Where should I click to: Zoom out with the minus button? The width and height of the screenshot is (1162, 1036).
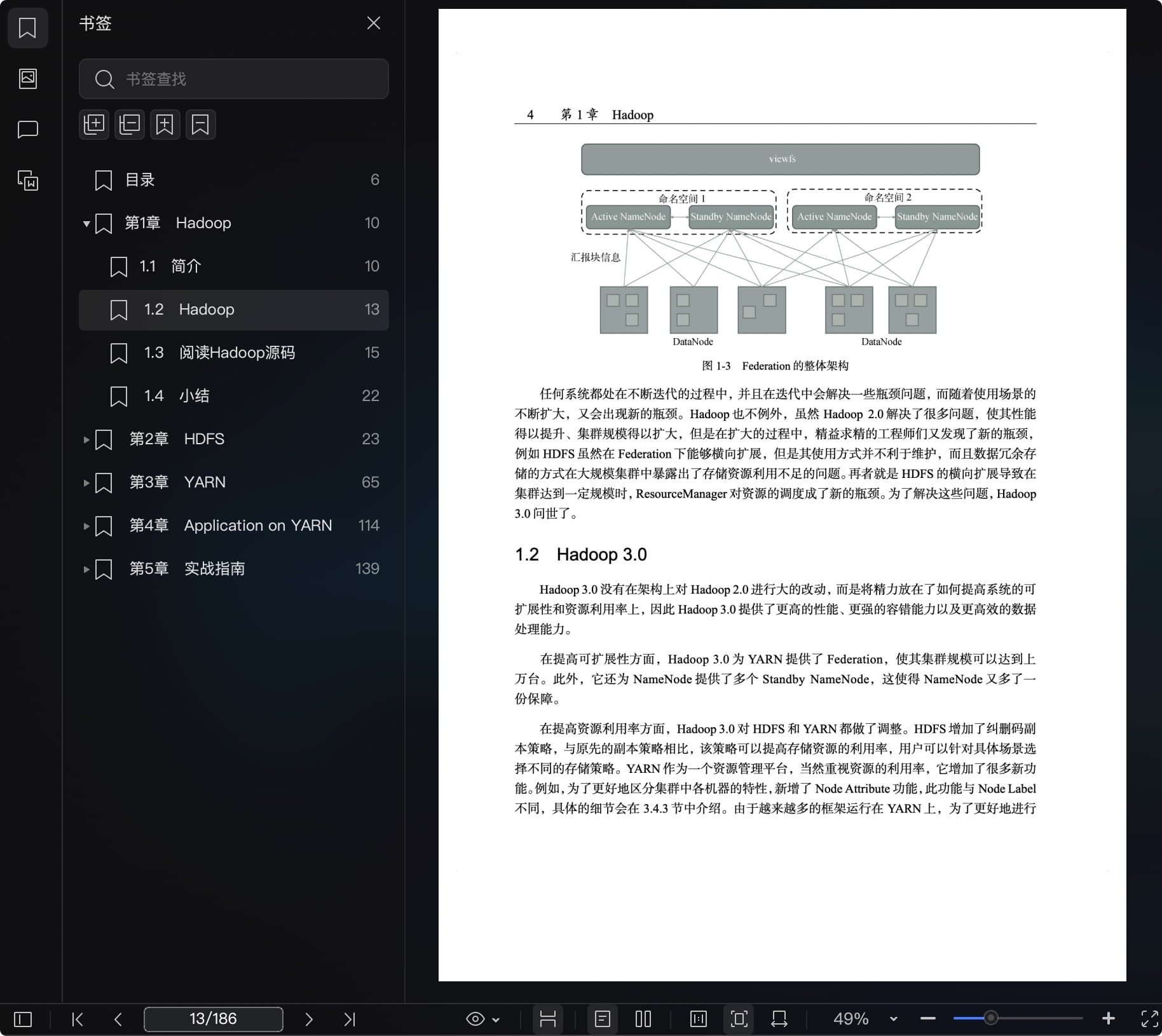click(x=928, y=1019)
